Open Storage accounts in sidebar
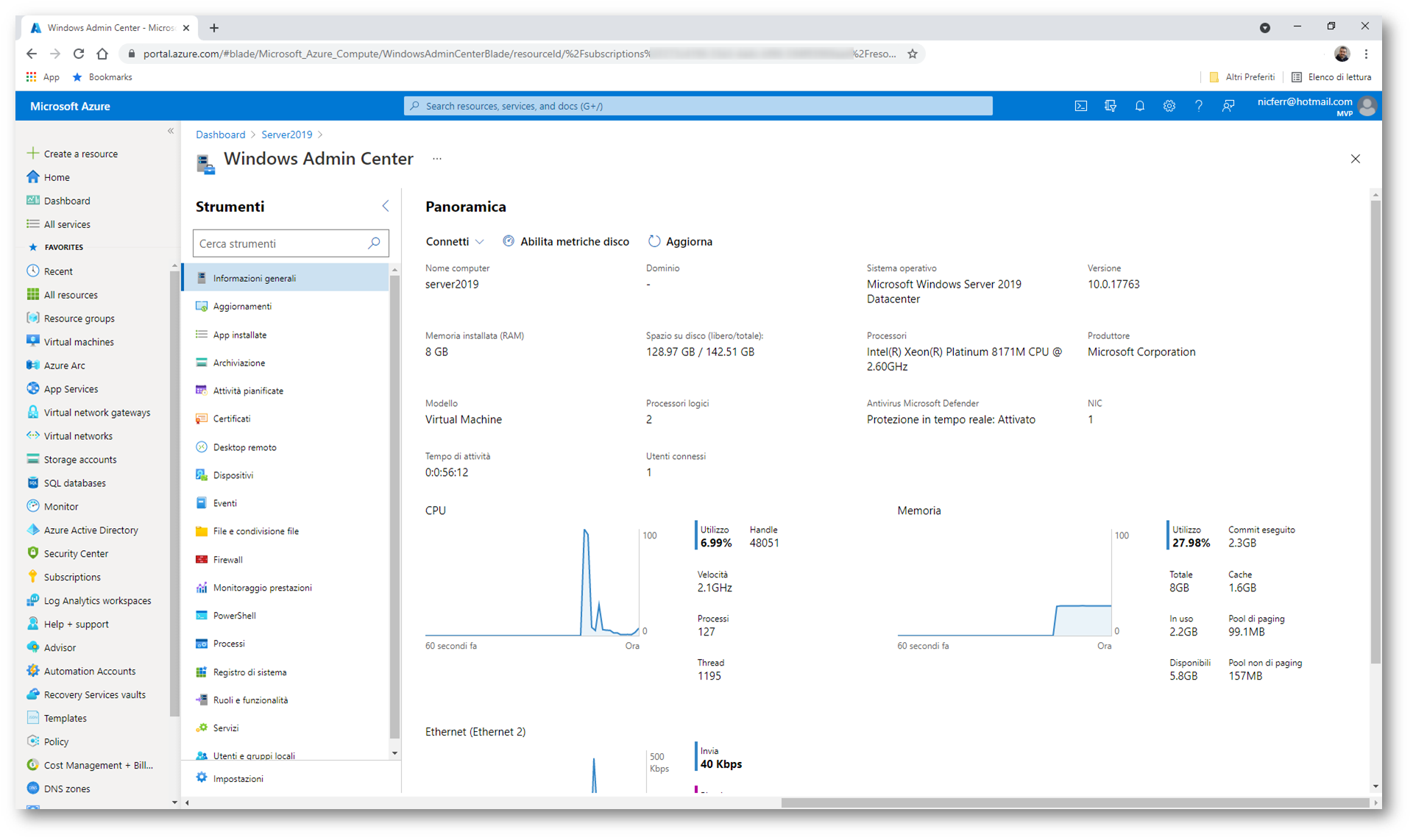This screenshot has width=1413, height=840. (80, 460)
